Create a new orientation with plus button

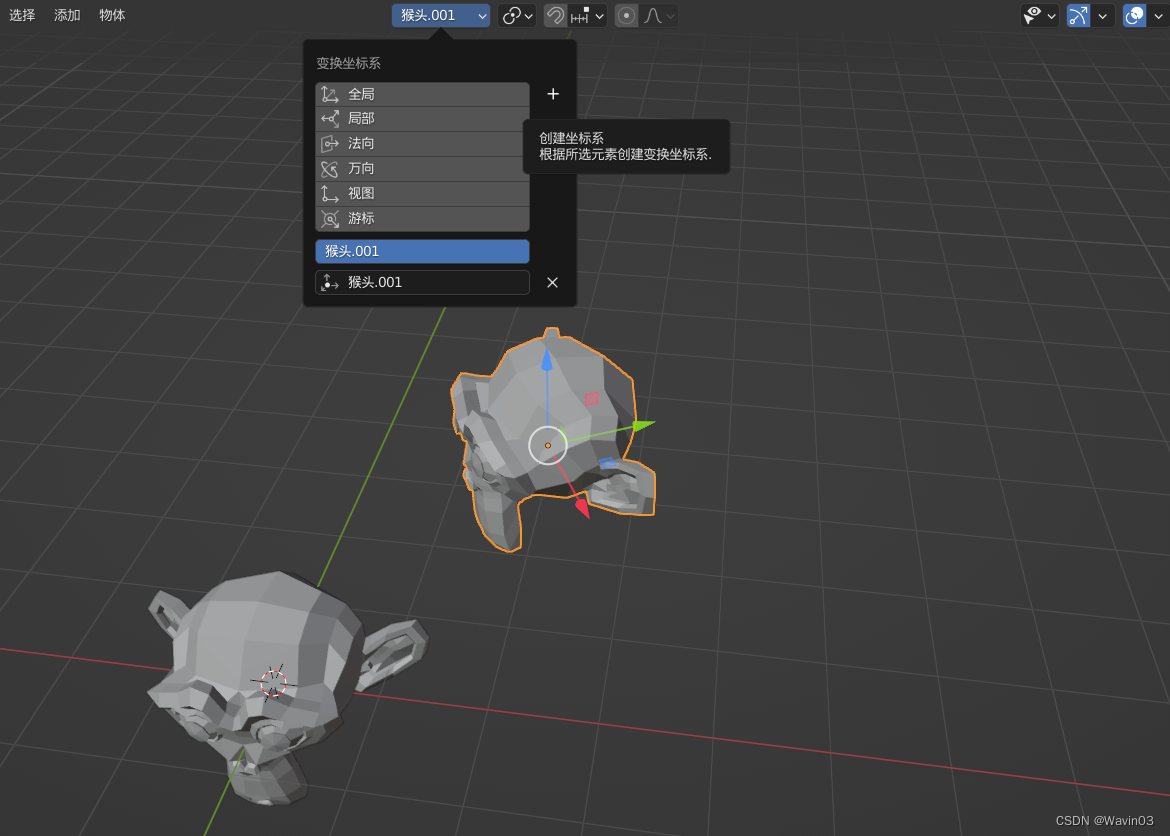553,94
